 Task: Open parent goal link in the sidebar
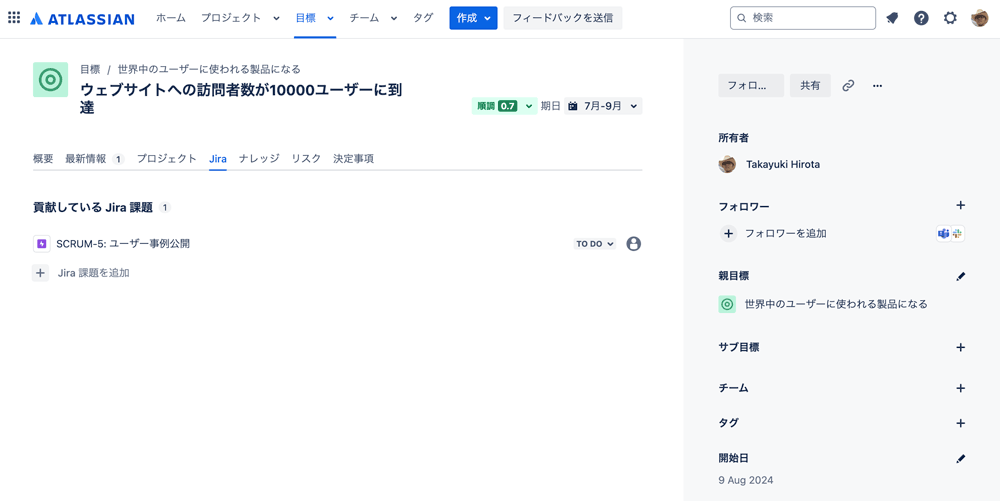tap(836, 304)
